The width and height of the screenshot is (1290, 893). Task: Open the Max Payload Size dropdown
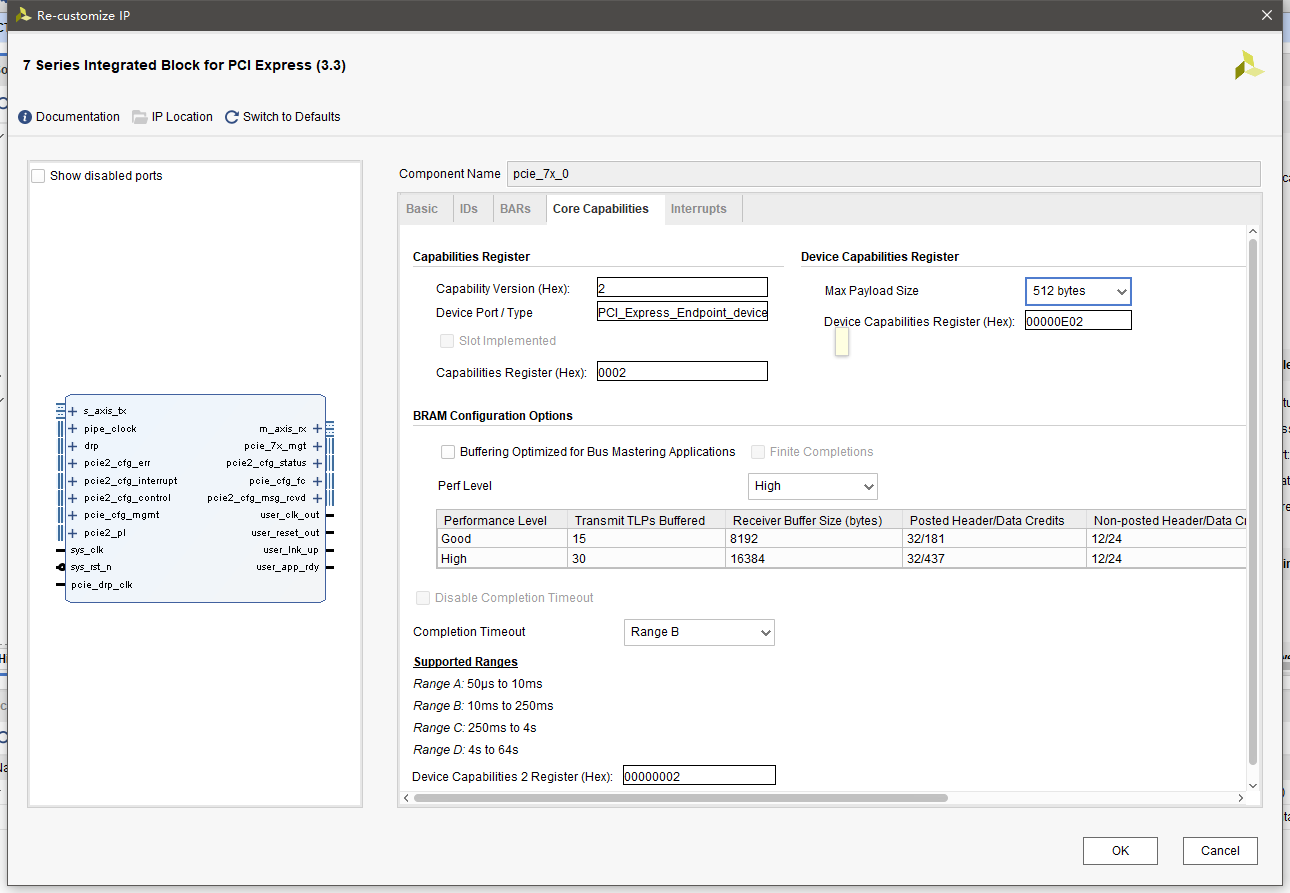[1078, 291]
